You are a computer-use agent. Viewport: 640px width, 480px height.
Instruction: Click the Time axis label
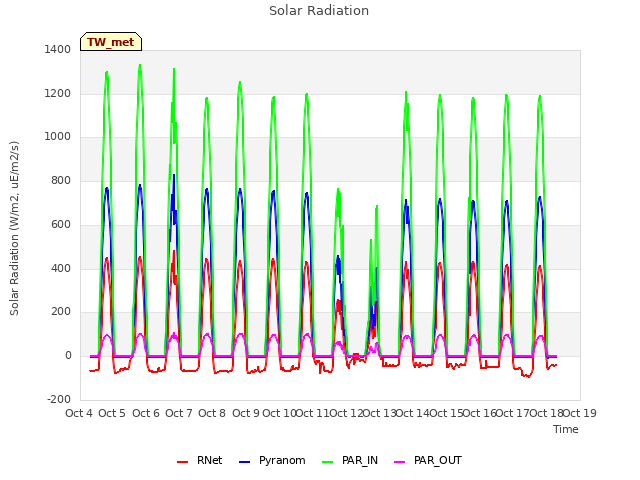[x=565, y=429]
